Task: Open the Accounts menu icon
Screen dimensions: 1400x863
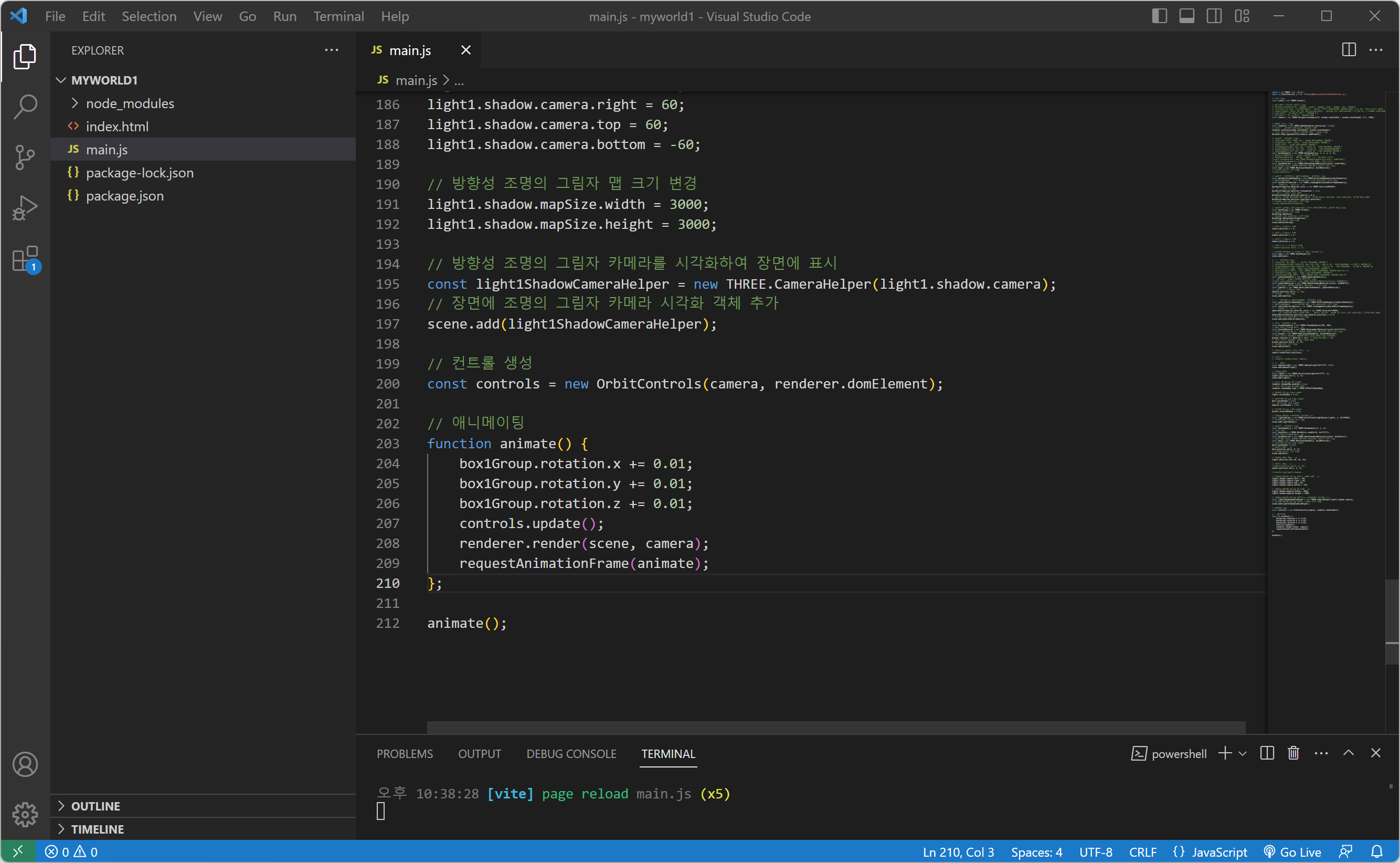Action: point(25,765)
